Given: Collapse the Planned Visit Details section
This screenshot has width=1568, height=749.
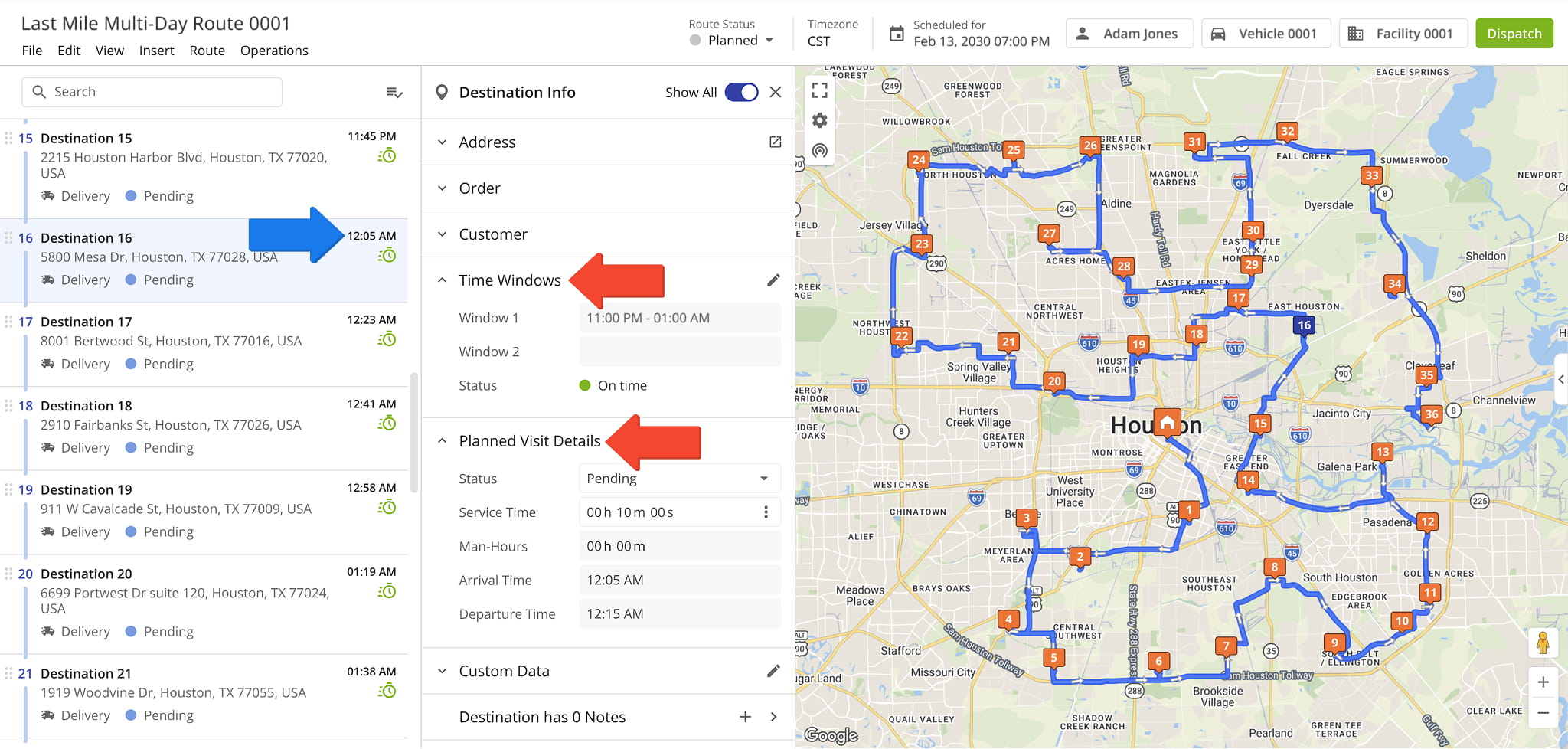Looking at the screenshot, I should (442, 441).
